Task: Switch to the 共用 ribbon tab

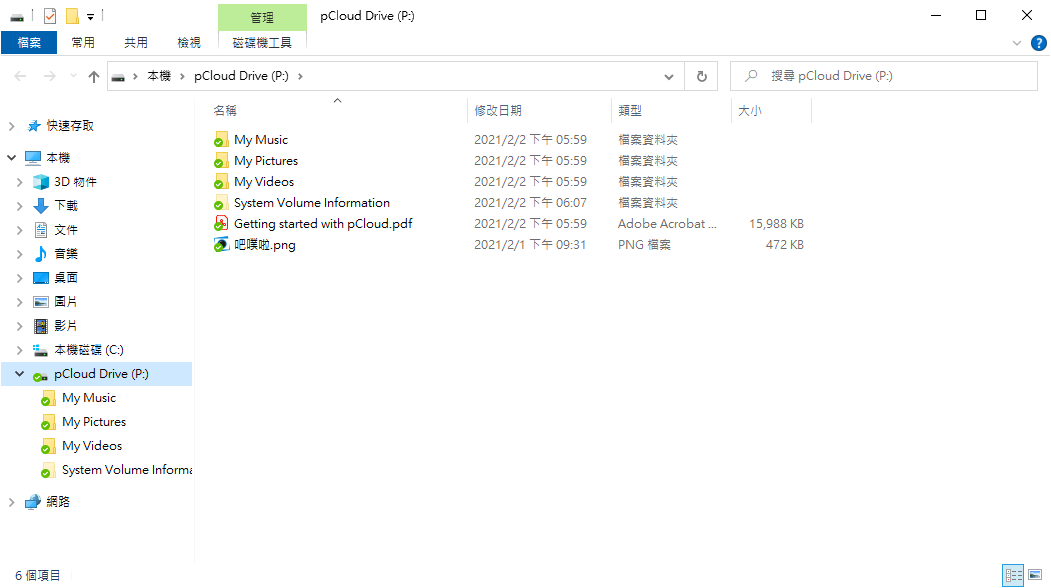Action: [x=136, y=43]
